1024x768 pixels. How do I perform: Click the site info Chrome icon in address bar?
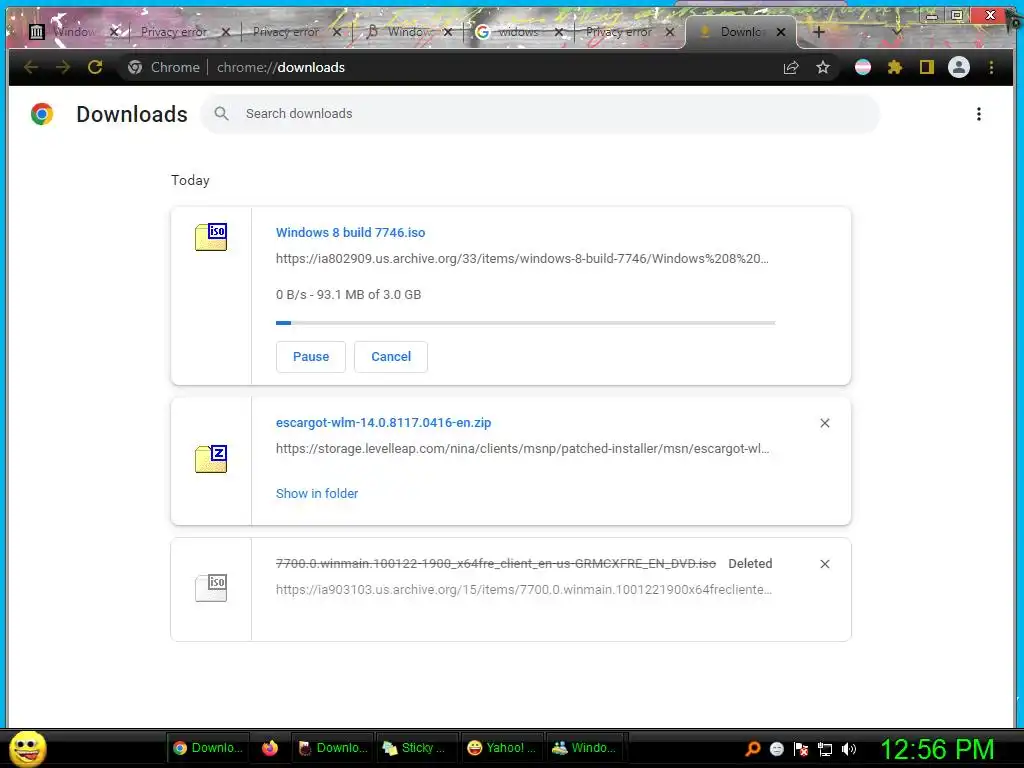coord(135,67)
